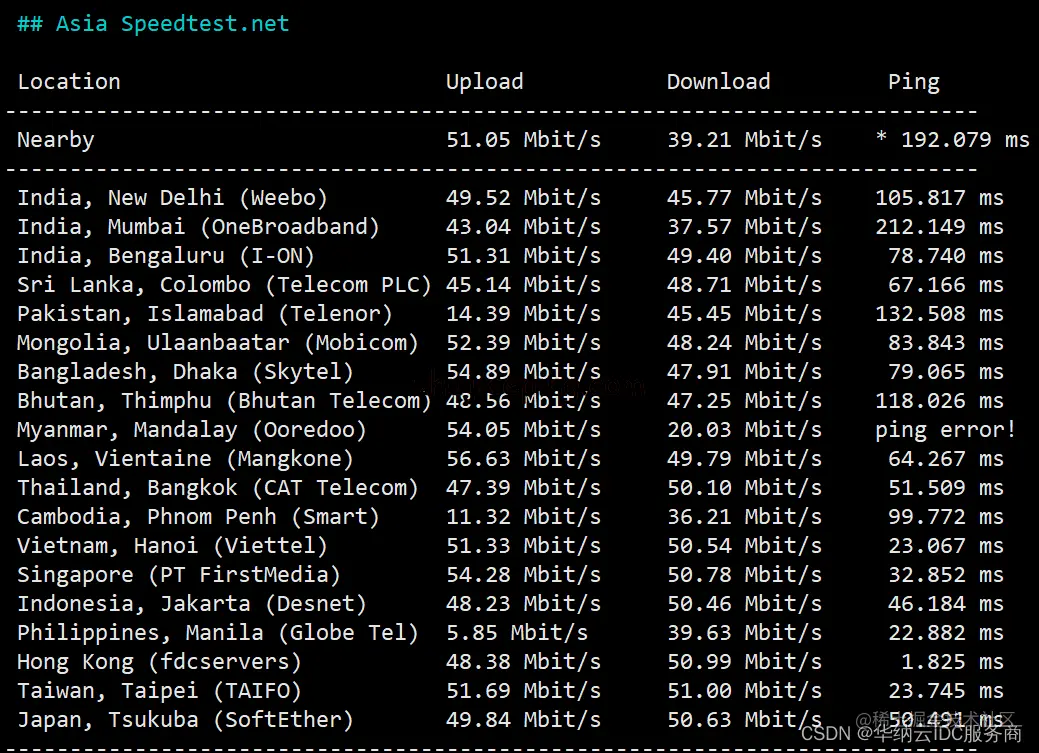Viewport: 1039px width, 753px height.
Task: Click the 'Location' column header
Action: coord(69,82)
